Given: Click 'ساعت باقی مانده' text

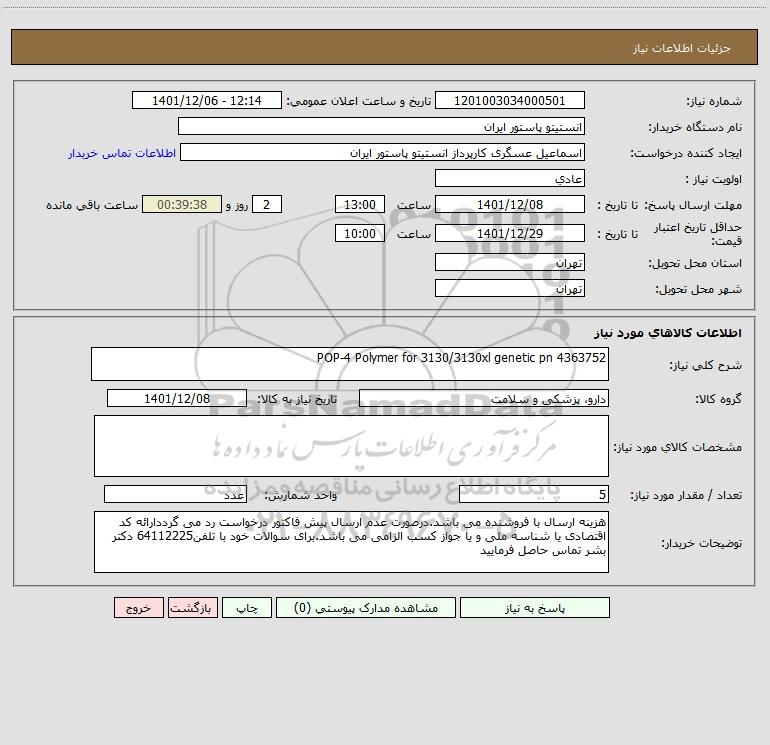Looking at the screenshot, I should [92, 205].
